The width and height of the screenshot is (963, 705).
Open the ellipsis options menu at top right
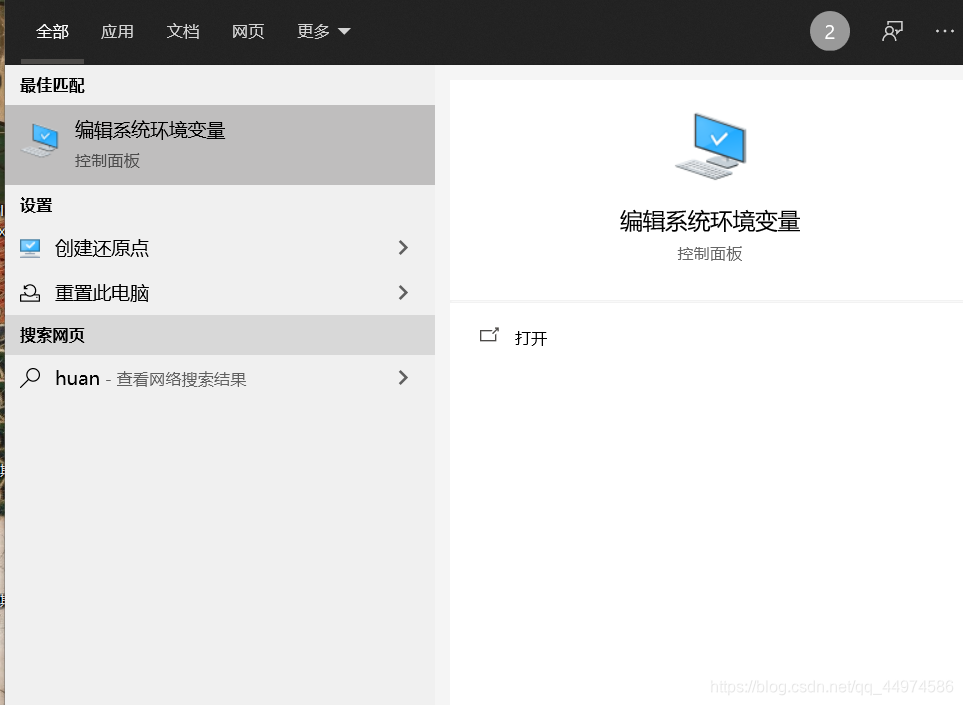click(x=945, y=31)
